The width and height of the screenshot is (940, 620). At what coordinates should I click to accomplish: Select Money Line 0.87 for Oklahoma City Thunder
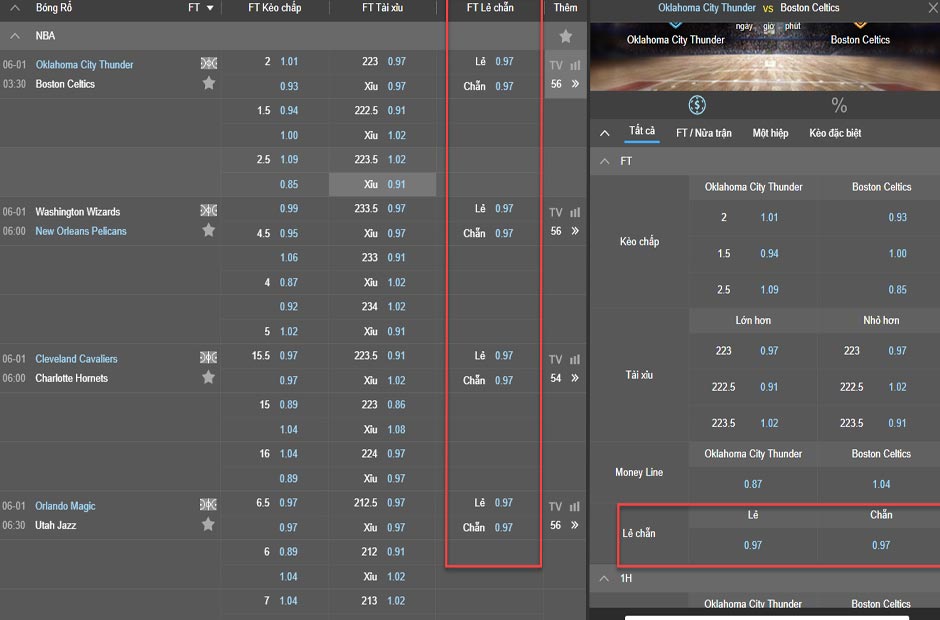(753, 484)
